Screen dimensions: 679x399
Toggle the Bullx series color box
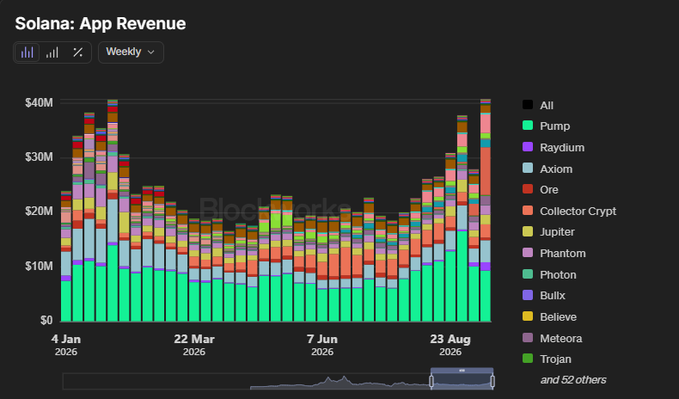527,295
